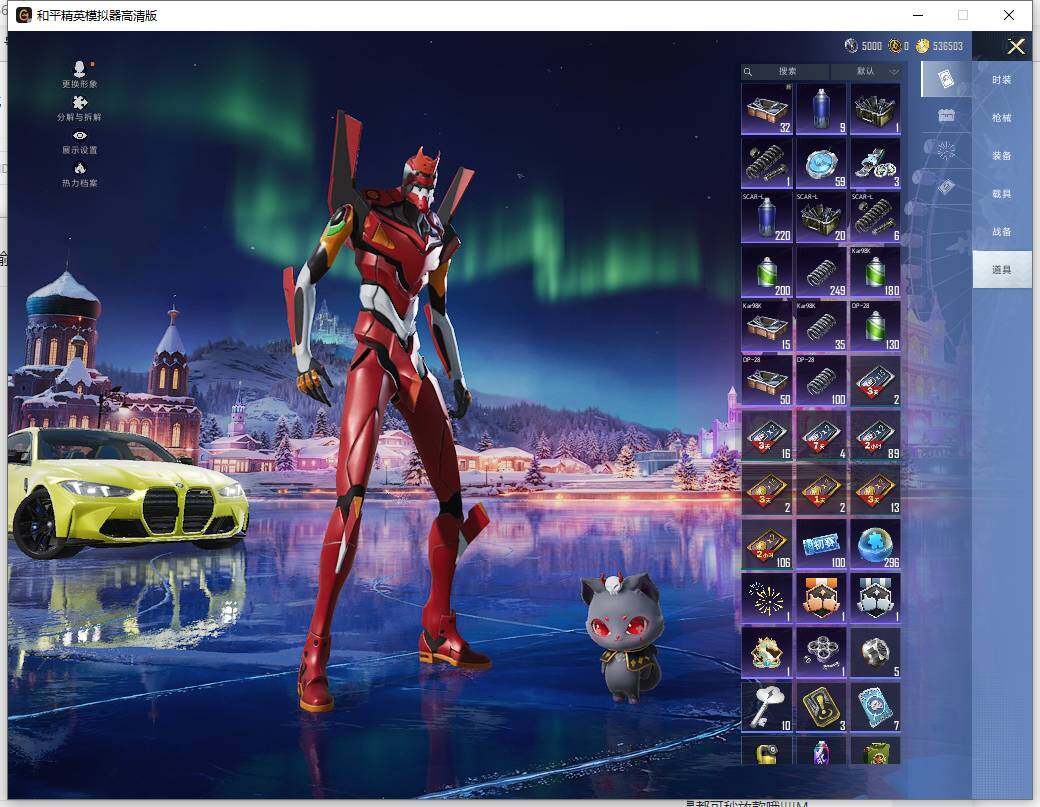Screen dimensions: 1040x807
Task: Select the gold 2小时 card with count 106
Action: coord(767,544)
